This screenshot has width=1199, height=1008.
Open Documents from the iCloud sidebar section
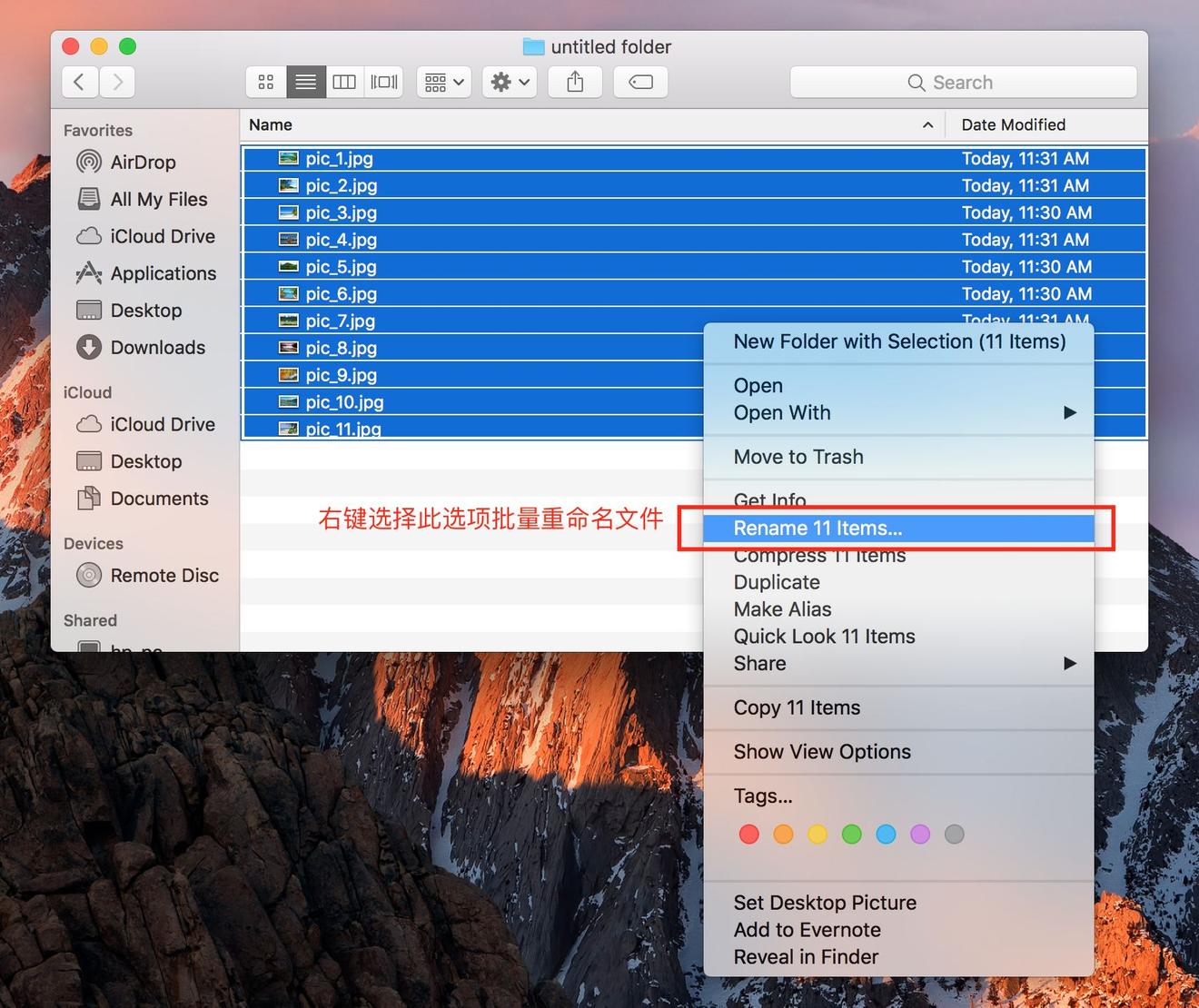(x=159, y=499)
